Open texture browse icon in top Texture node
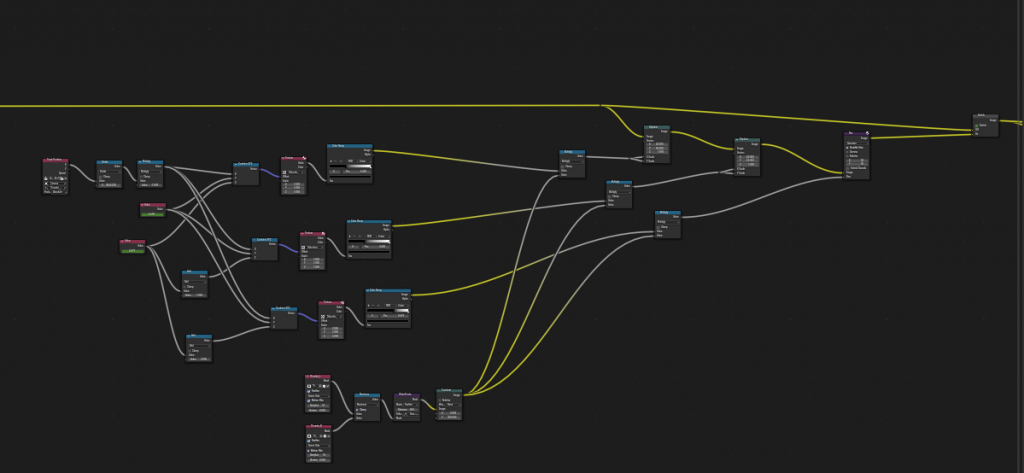The width and height of the screenshot is (1024, 473). 285,172
